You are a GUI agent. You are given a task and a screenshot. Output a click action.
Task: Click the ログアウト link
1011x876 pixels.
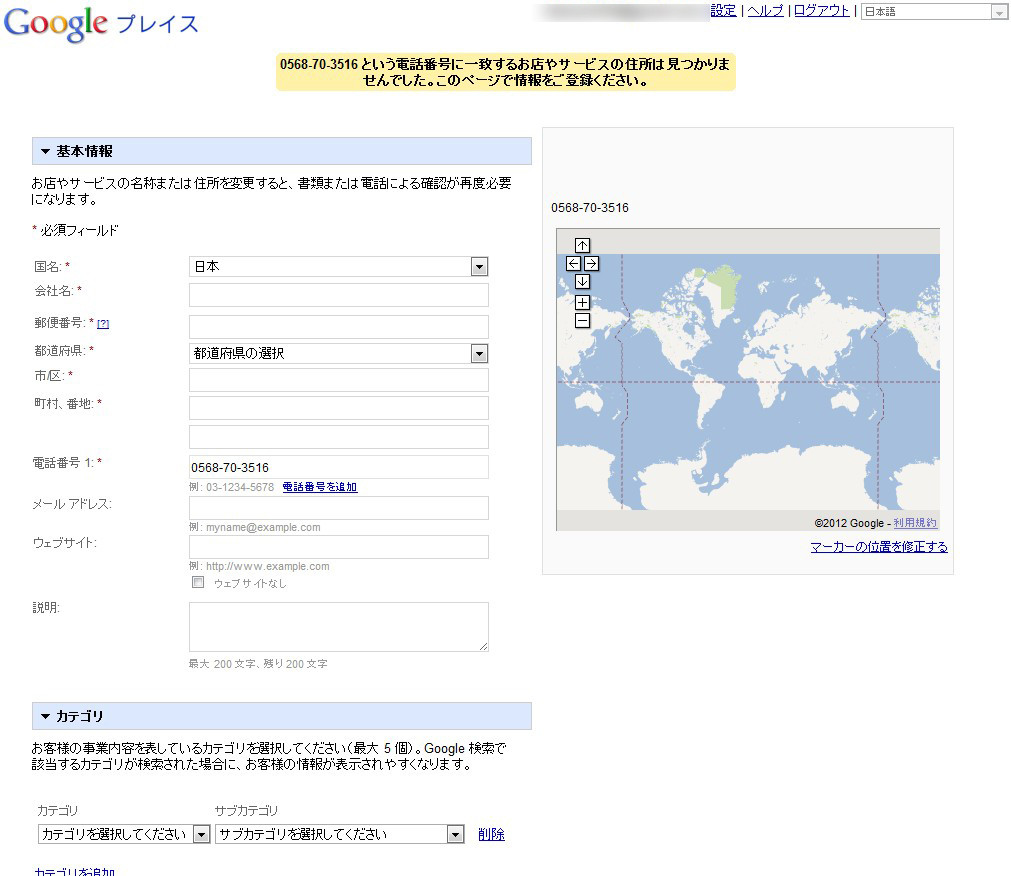(821, 10)
